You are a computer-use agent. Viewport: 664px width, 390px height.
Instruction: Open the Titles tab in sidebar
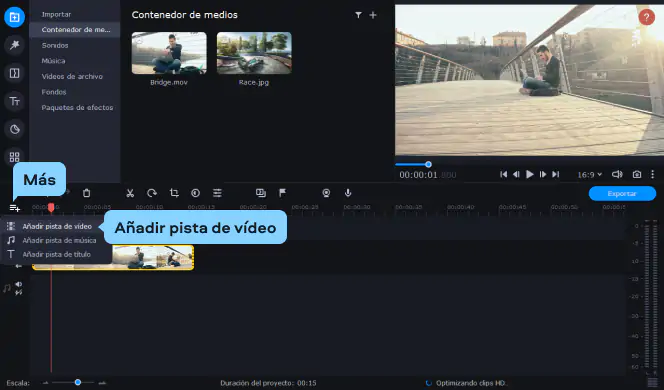click(x=14, y=101)
